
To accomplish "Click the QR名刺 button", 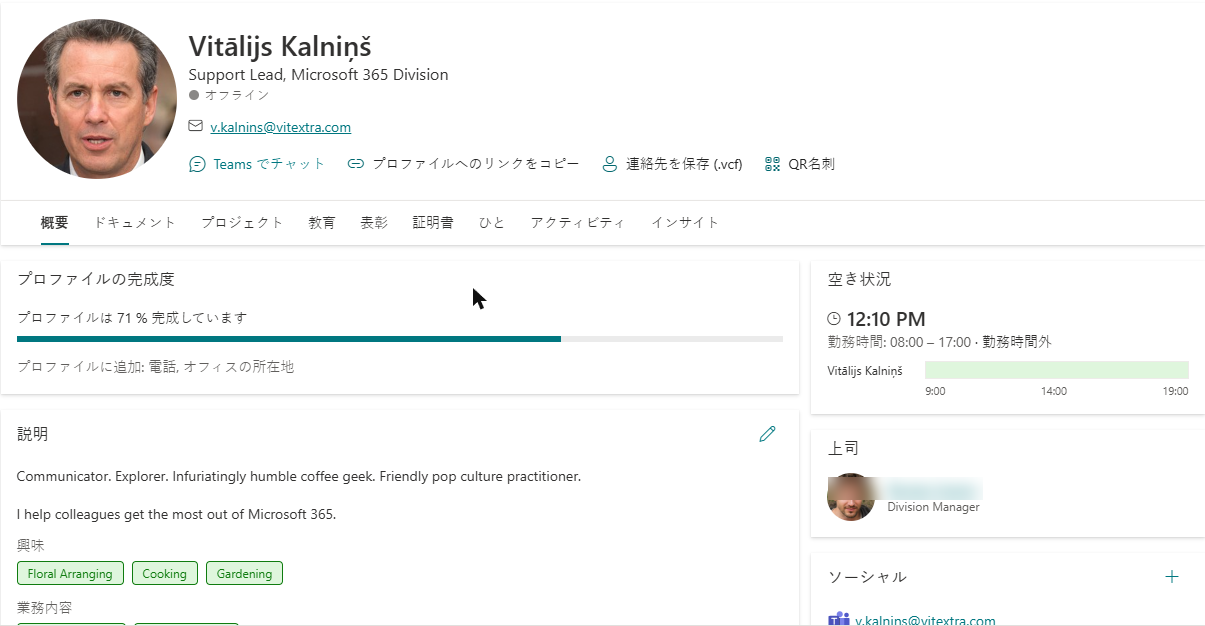I will click(x=811, y=164).
